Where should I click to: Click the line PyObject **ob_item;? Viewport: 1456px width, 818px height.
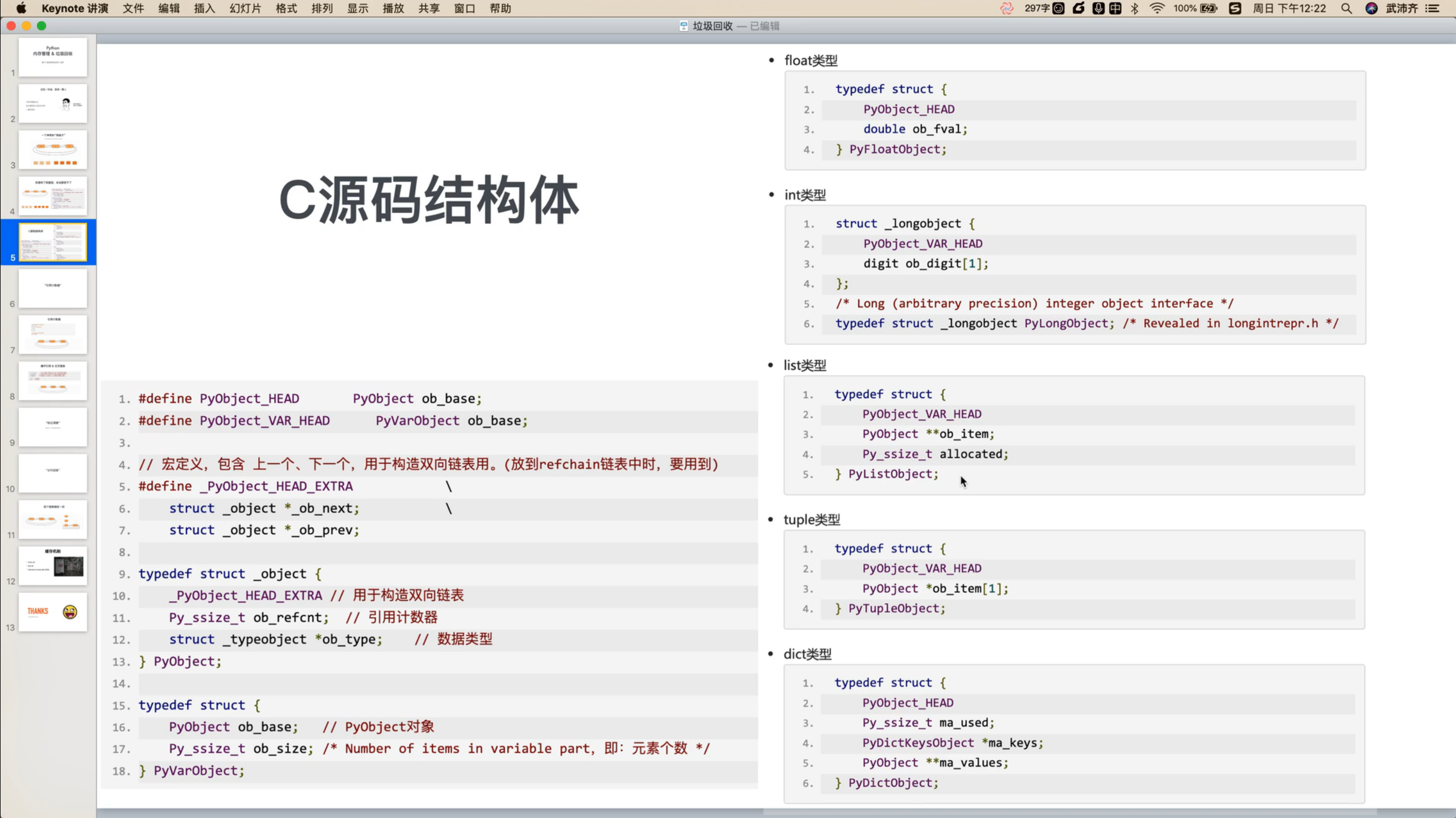[x=928, y=434]
